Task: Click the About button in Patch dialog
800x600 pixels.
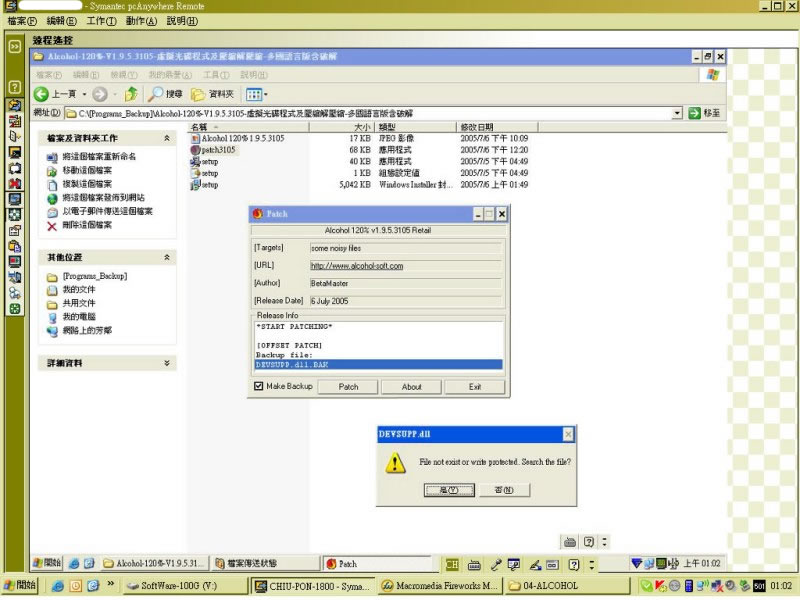Action: click(x=411, y=387)
